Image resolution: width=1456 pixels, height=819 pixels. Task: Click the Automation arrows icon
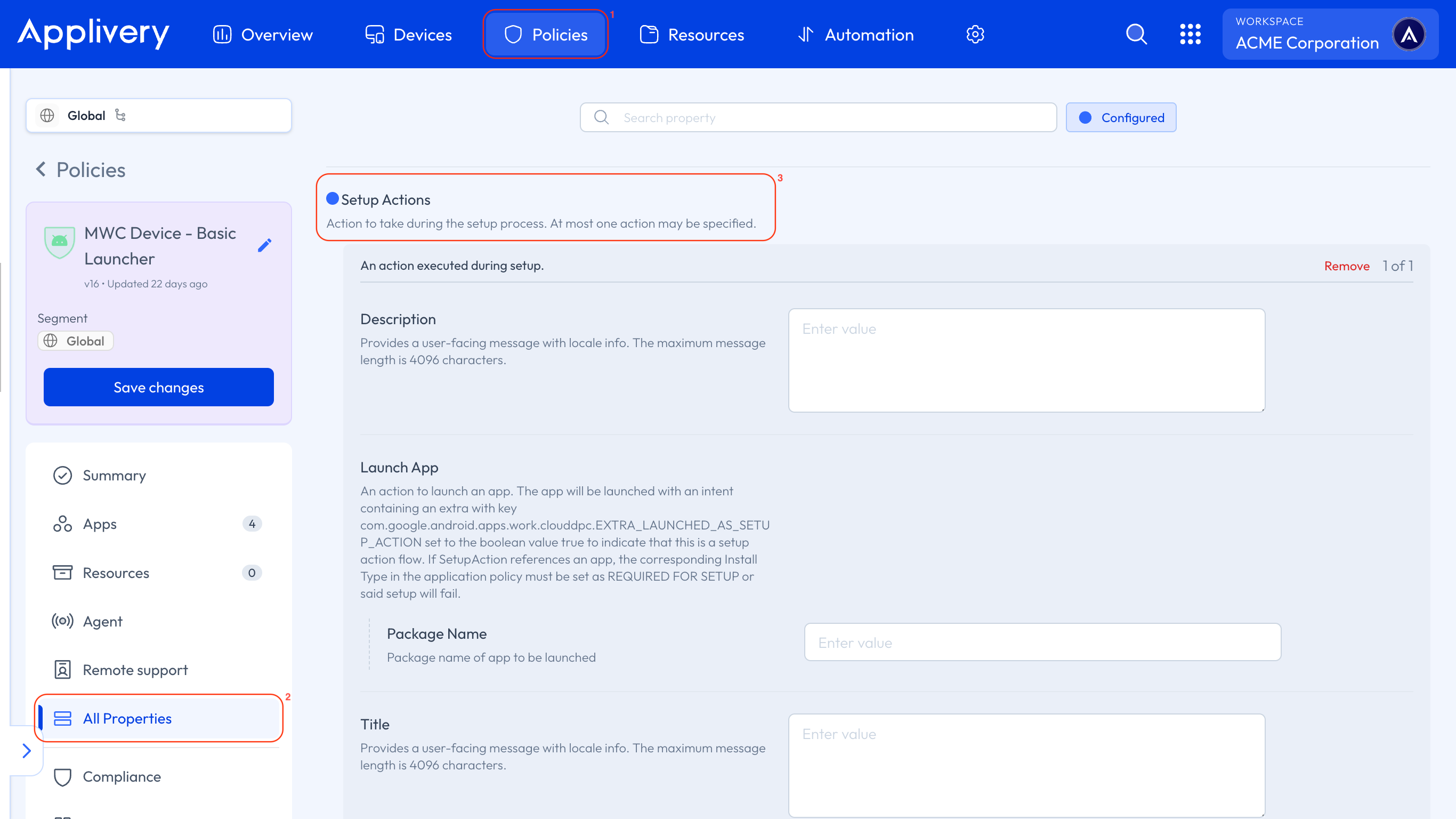(x=805, y=34)
